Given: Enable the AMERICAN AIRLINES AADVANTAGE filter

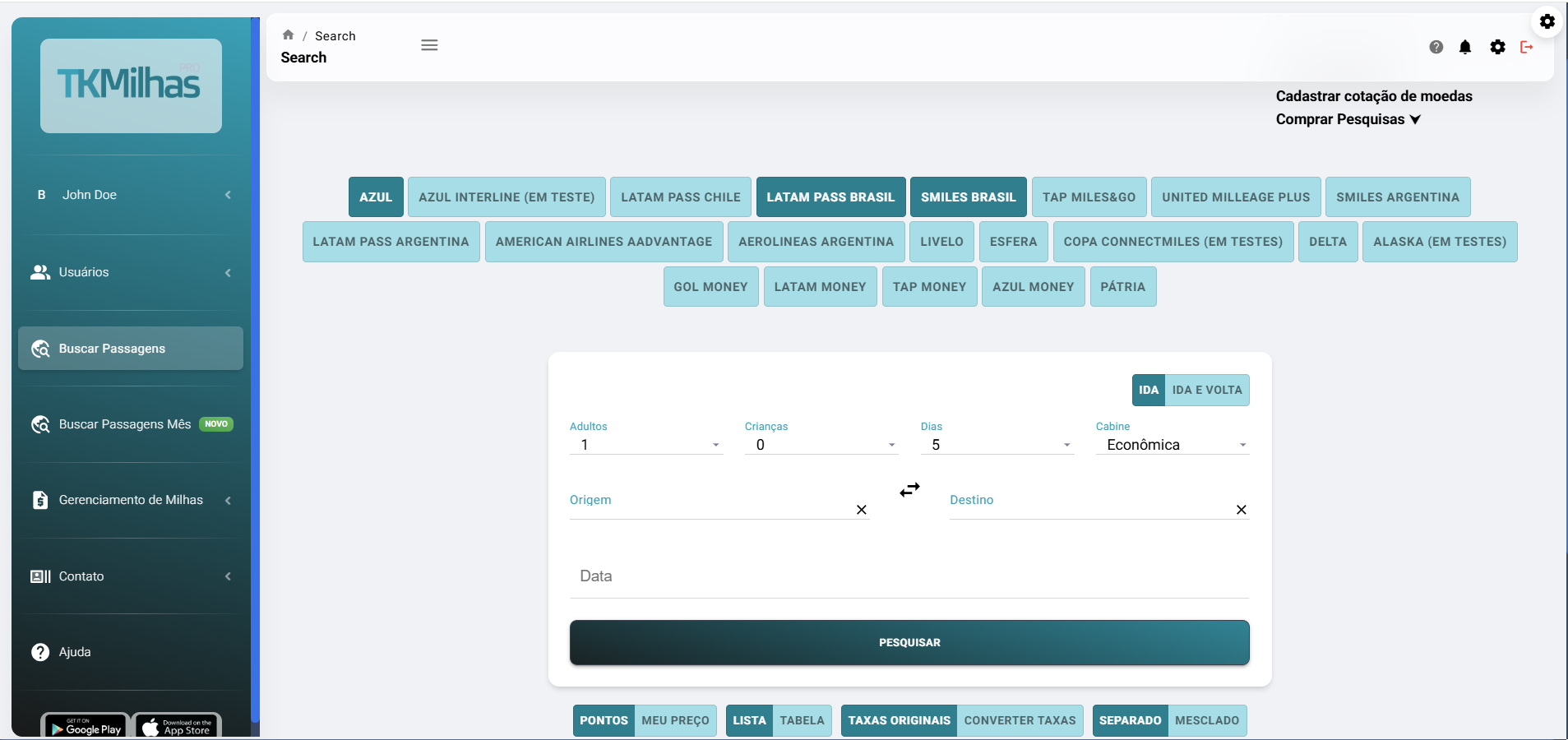Looking at the screenshot, I should (604, 242).
